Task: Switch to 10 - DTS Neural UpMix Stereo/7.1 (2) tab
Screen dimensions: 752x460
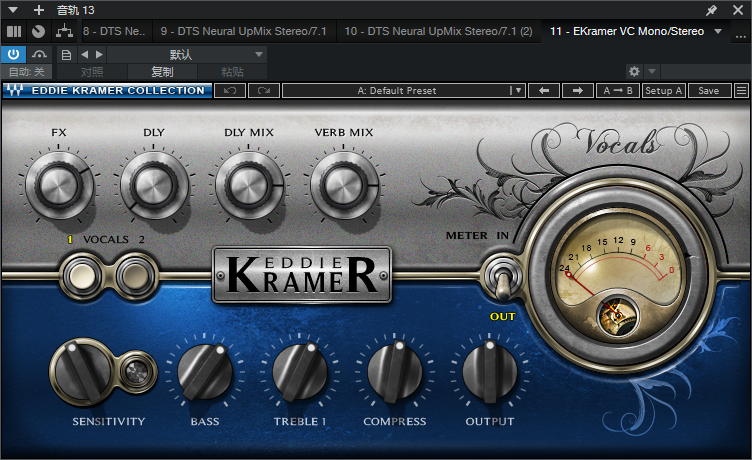Action: pyautogui.click(x=438, y=32)
